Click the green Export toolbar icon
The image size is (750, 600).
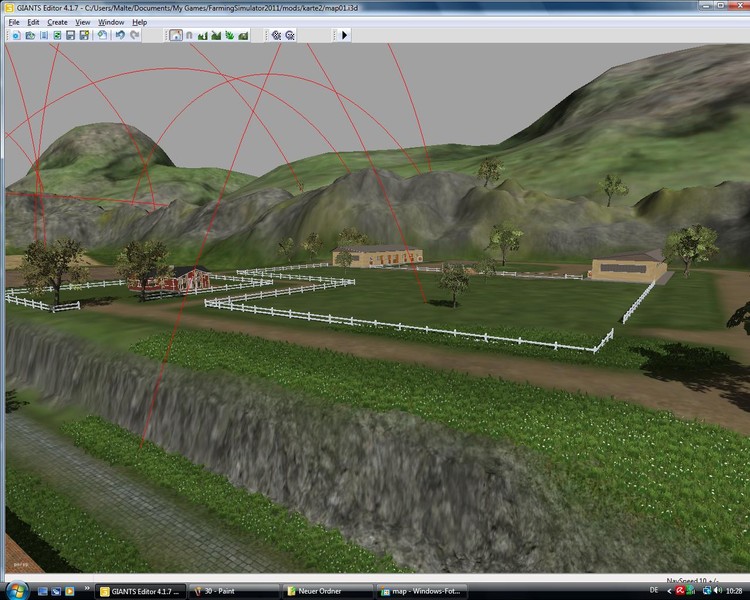(x=57, y=35)
